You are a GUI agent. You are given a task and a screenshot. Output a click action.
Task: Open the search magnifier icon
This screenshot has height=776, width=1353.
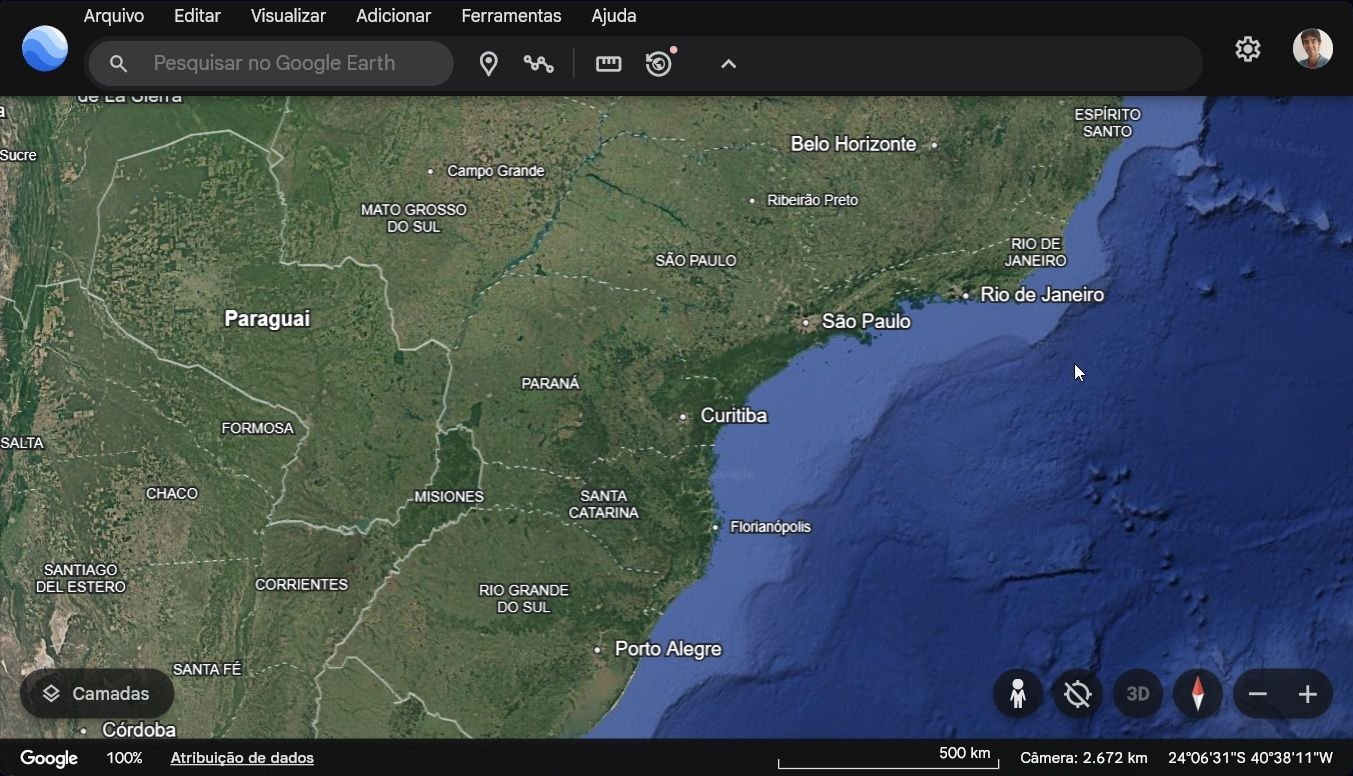[x=118, y=63]
